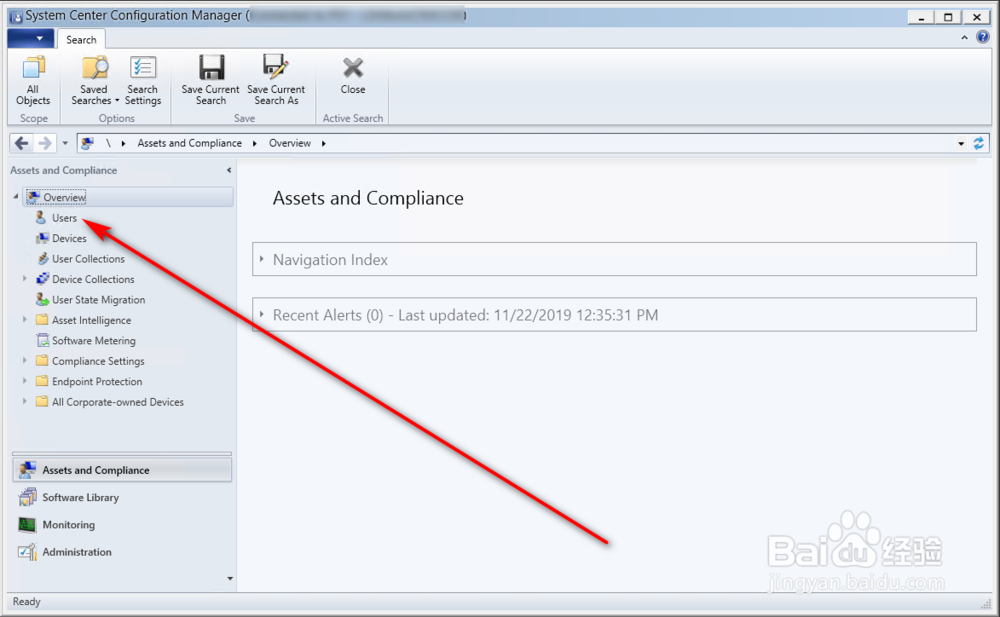
Task: Click the Administration workspace icon
Action: pos(27,552)
